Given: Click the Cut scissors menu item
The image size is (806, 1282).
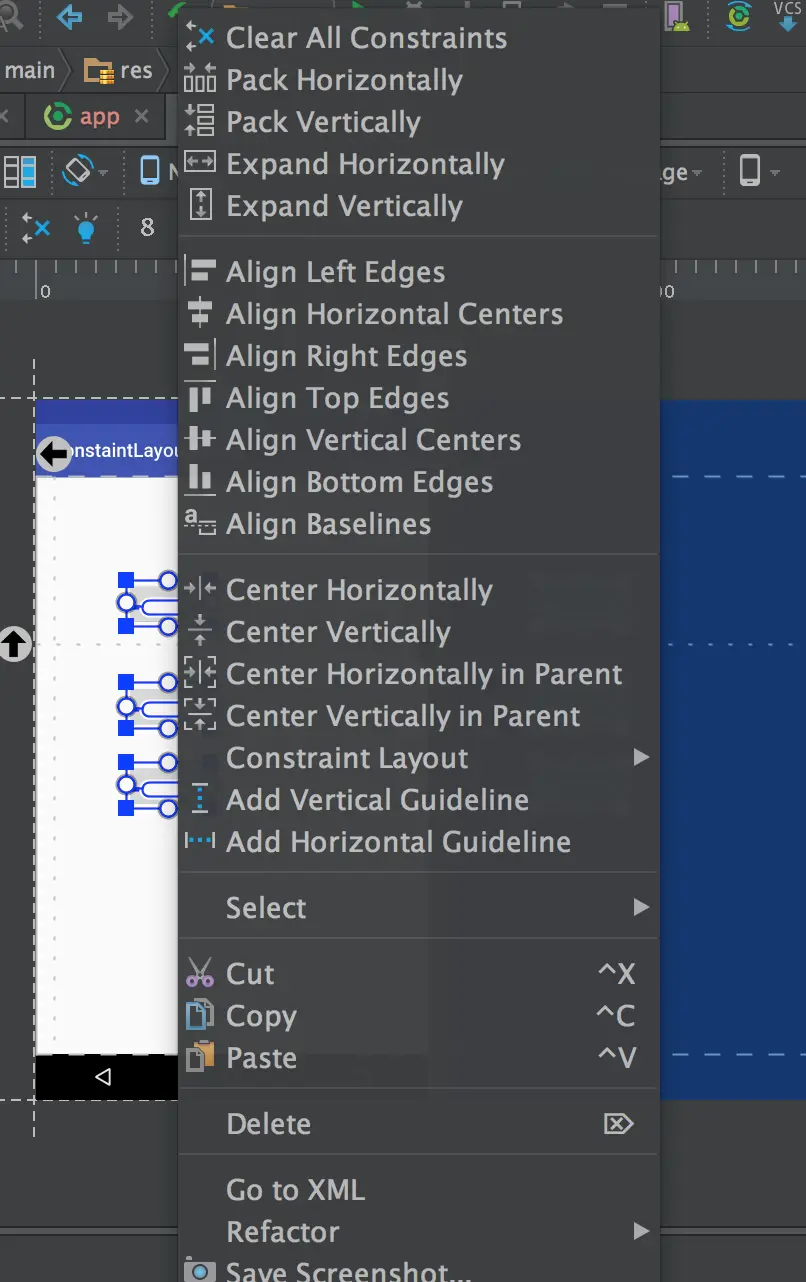Looking at the screenshot, I should tap(250, 974).
